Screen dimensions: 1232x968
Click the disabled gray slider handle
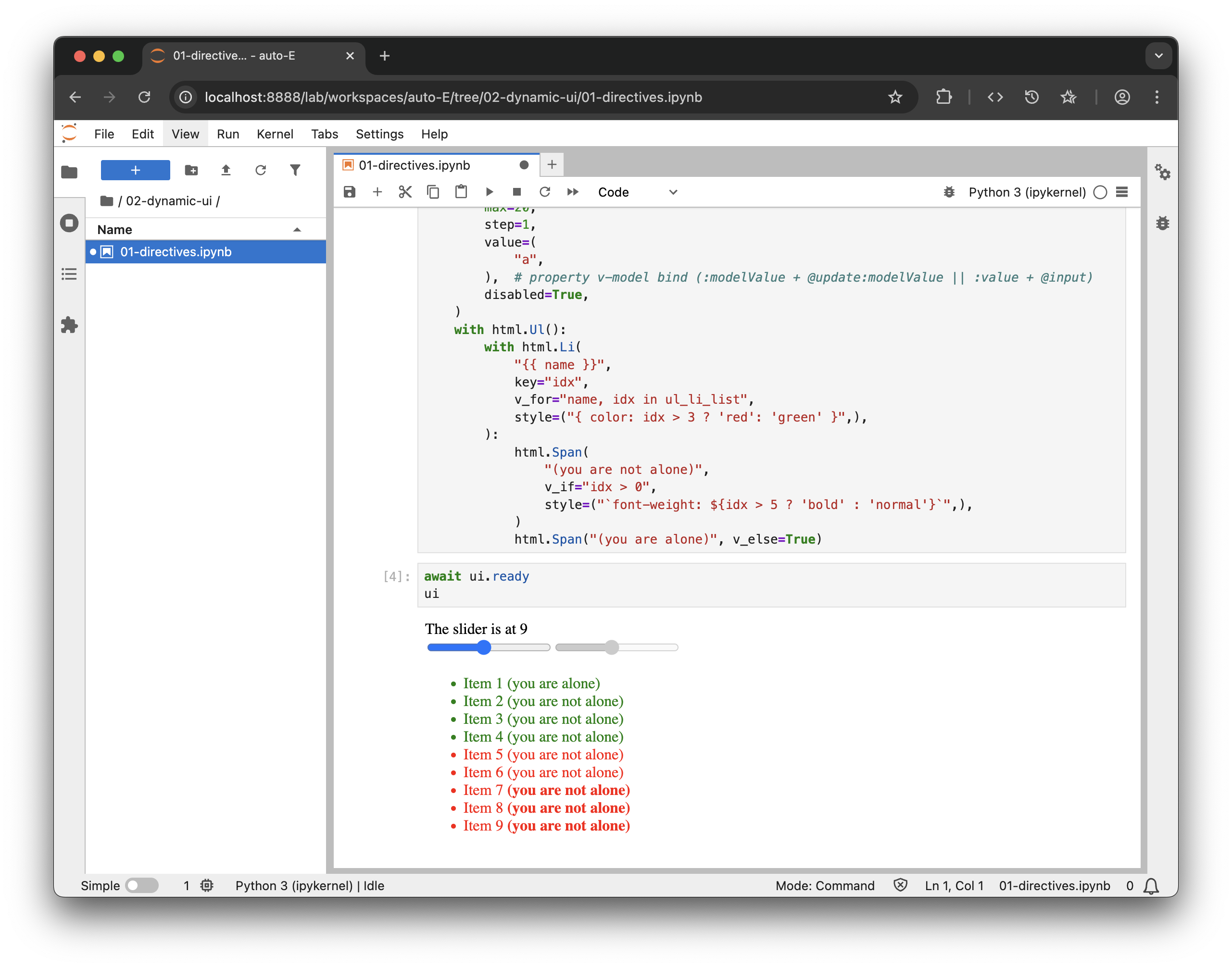point(611,647)
